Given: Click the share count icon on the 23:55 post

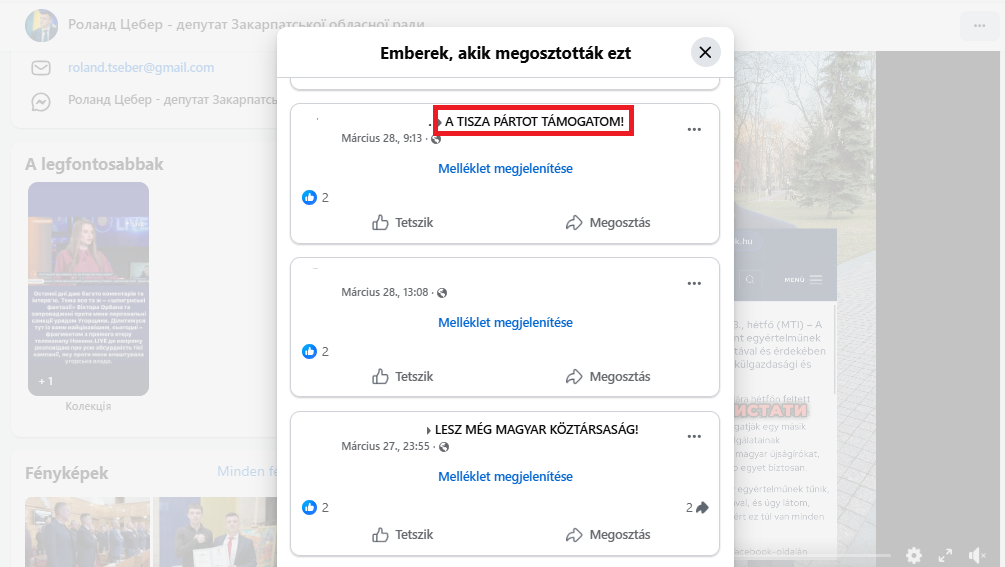Looking at the screenshot, I should click(701, 508).
